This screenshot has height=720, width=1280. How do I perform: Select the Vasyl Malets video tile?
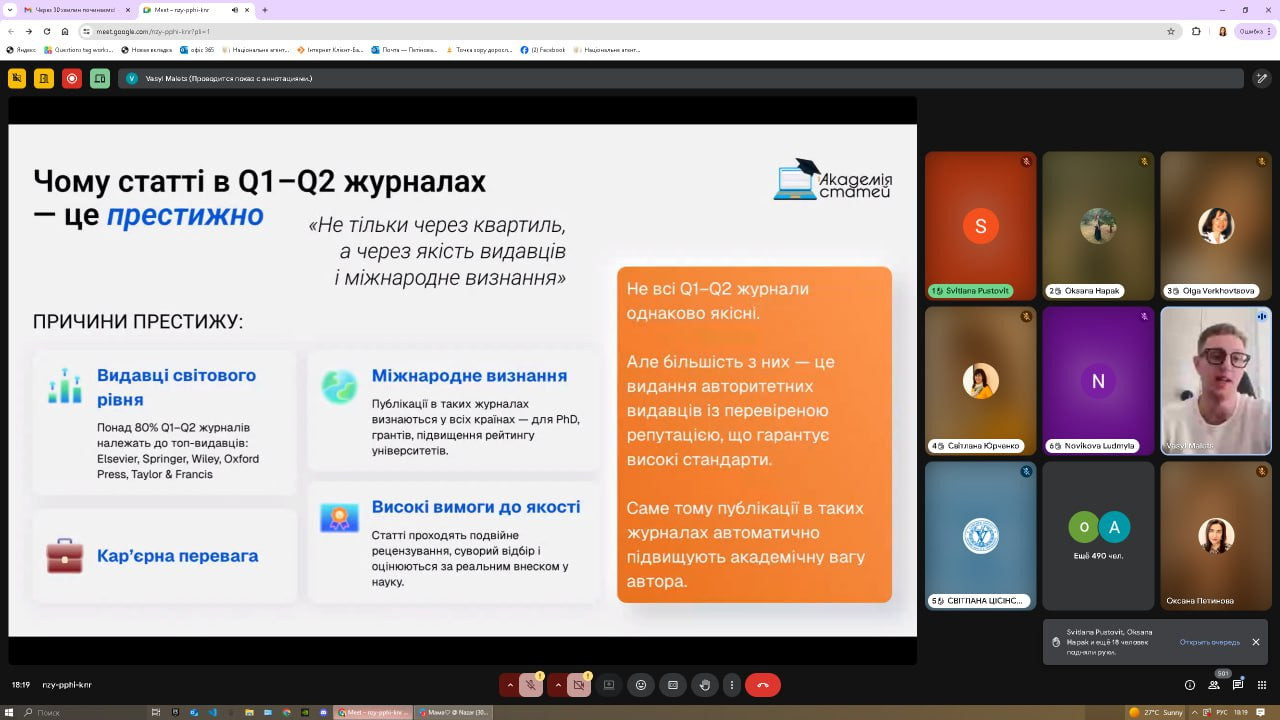pos(1216,381)
